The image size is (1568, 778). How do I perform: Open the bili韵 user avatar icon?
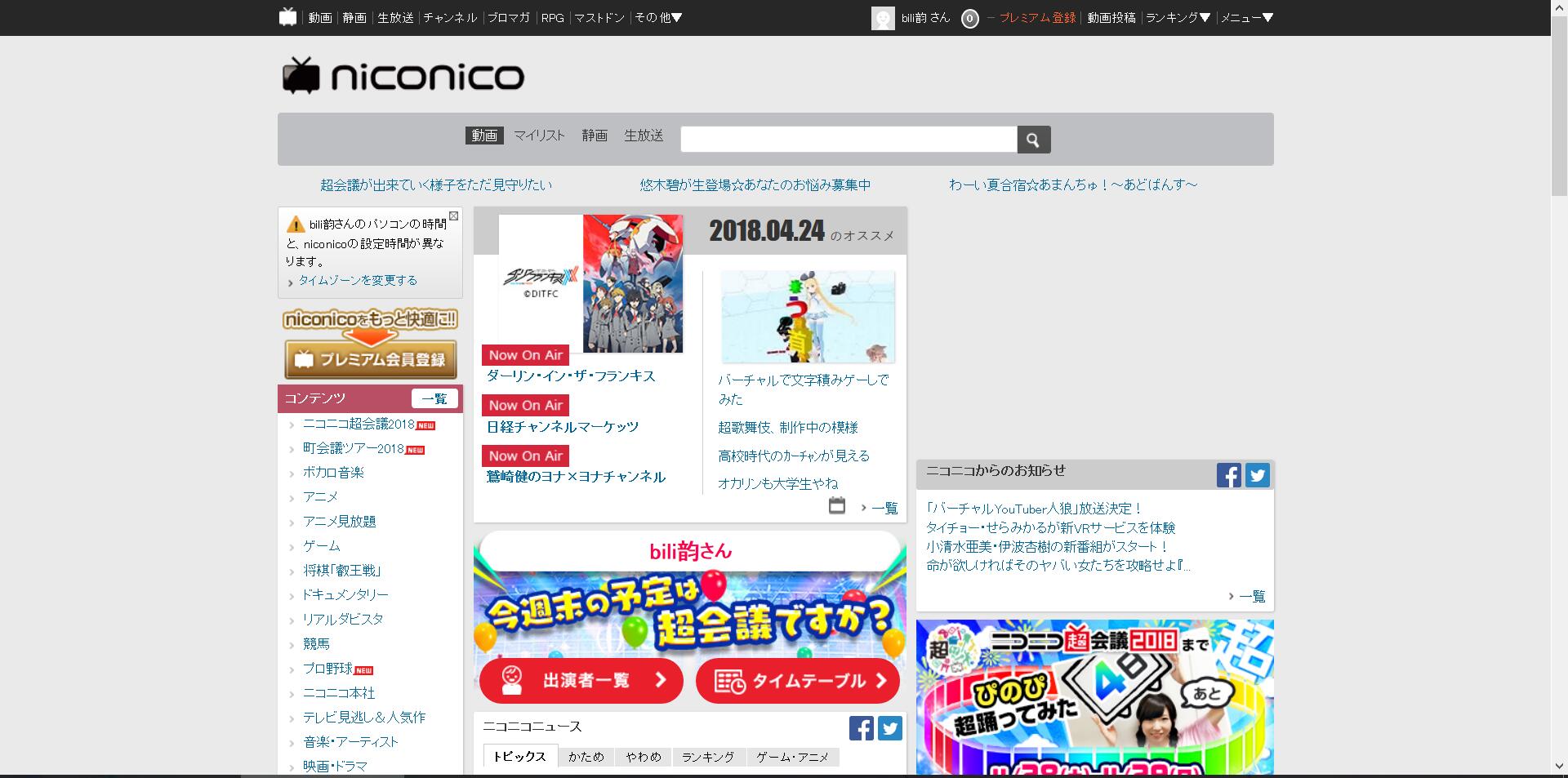pyautogui.click(x=883, y=18)
